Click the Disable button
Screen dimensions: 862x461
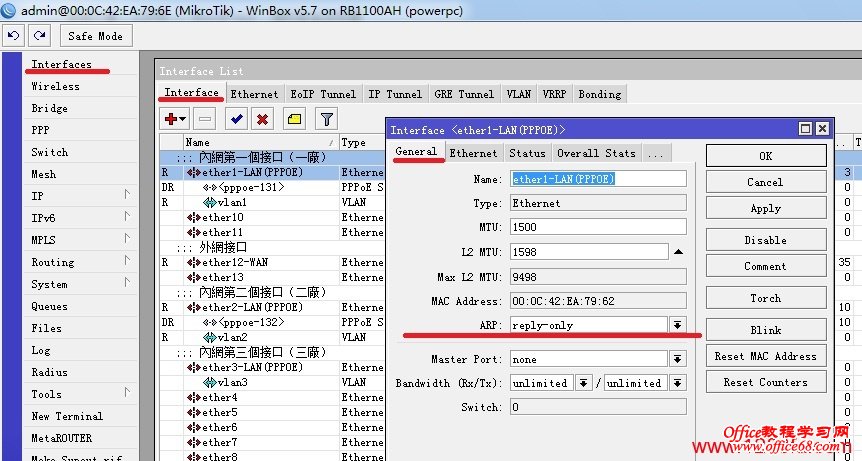point(766,240)
